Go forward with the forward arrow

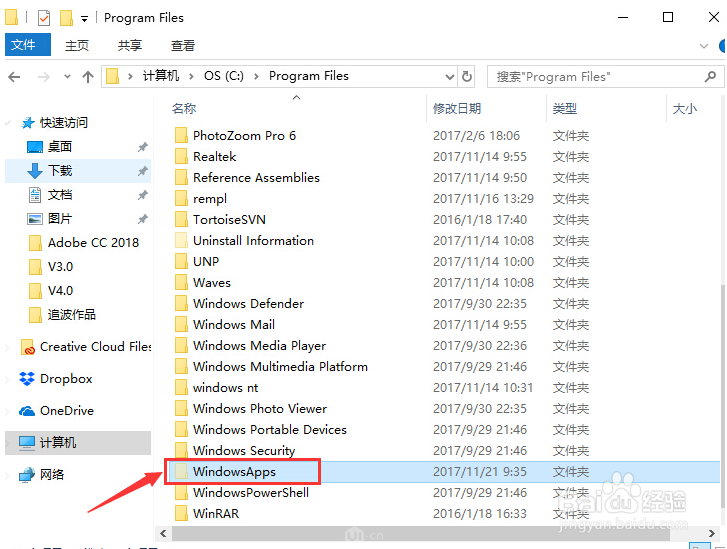coord(44,77)
